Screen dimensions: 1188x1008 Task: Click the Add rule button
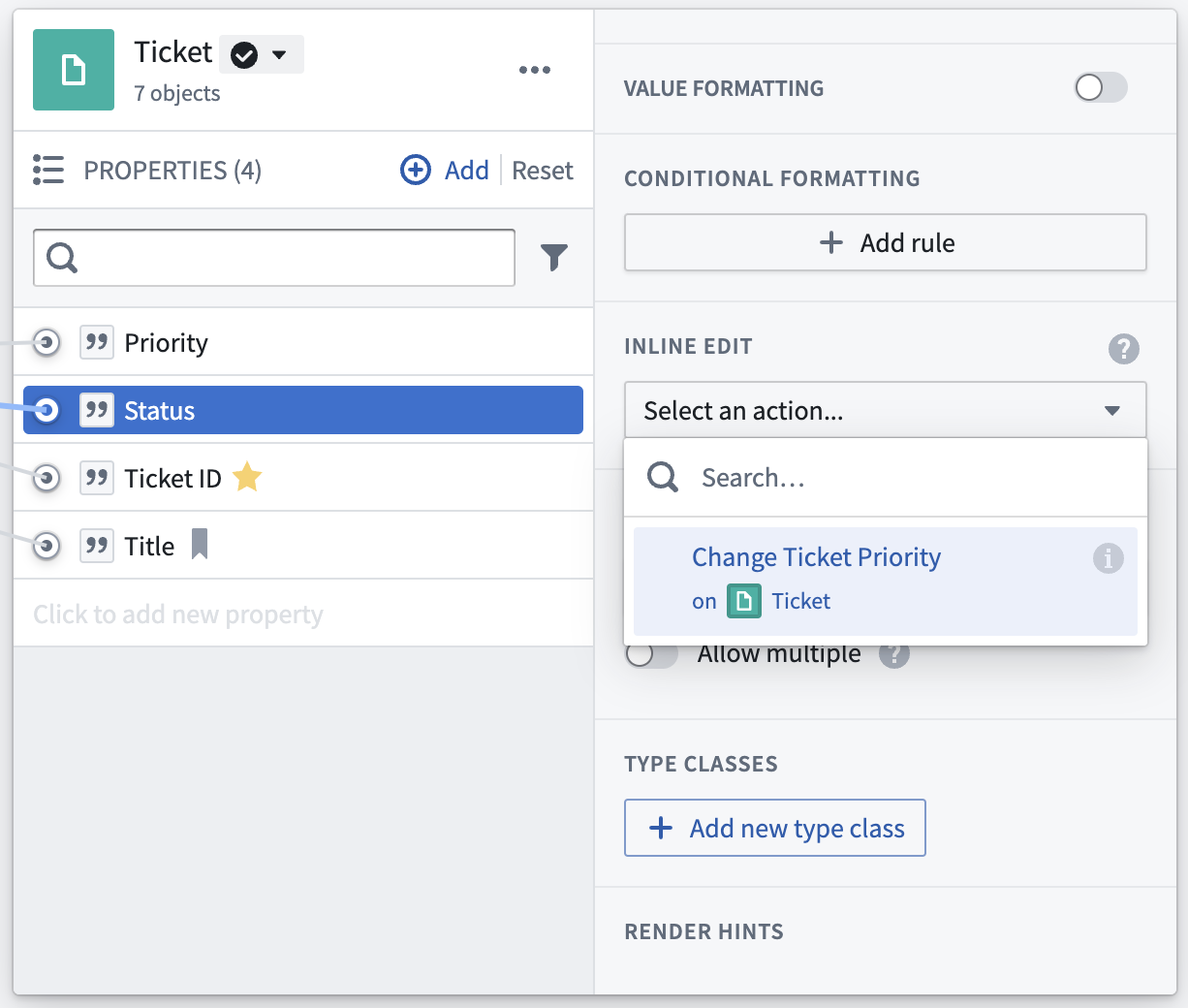886,242
